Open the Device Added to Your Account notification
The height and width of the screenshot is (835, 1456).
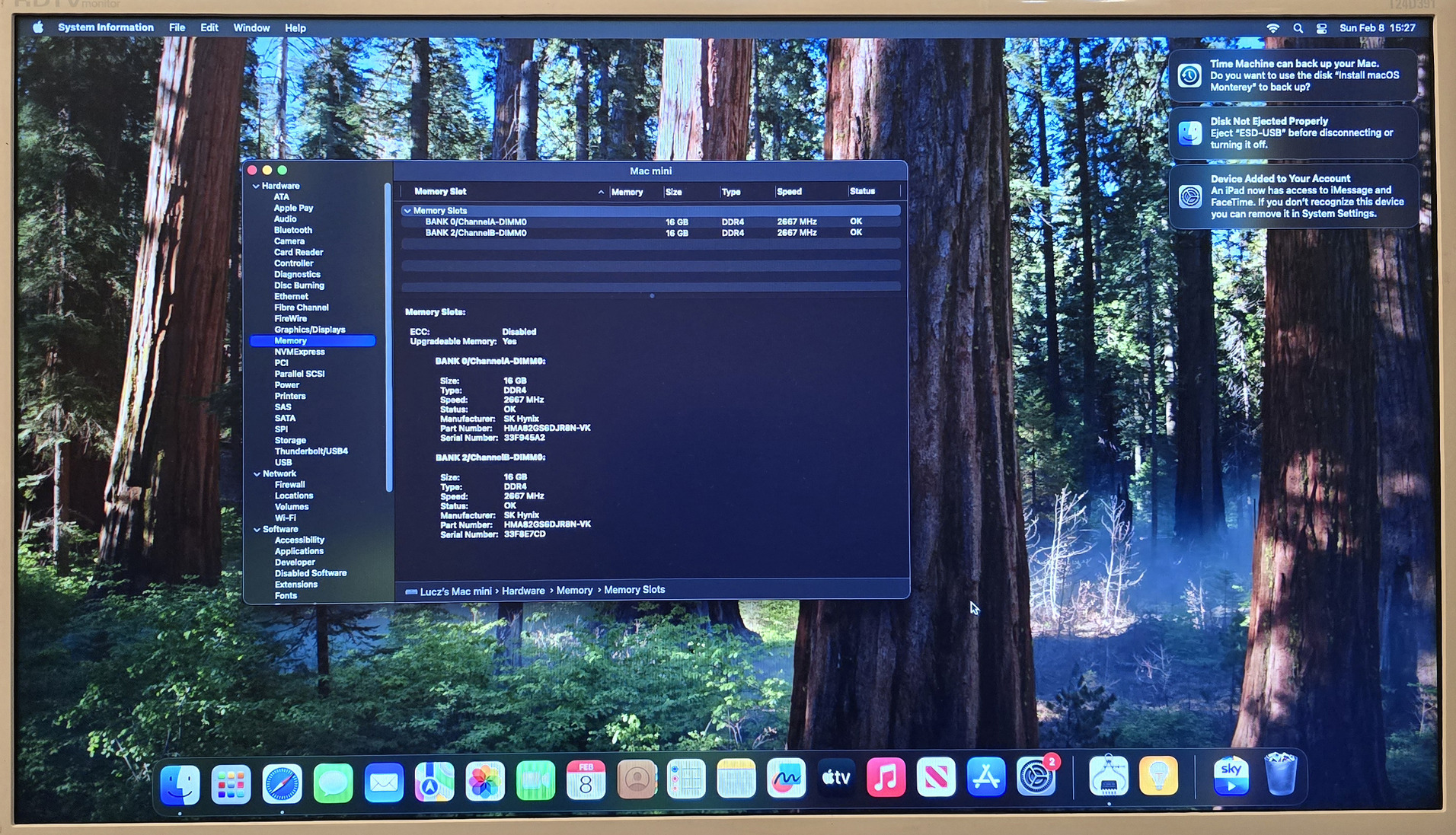[1293, 196]
